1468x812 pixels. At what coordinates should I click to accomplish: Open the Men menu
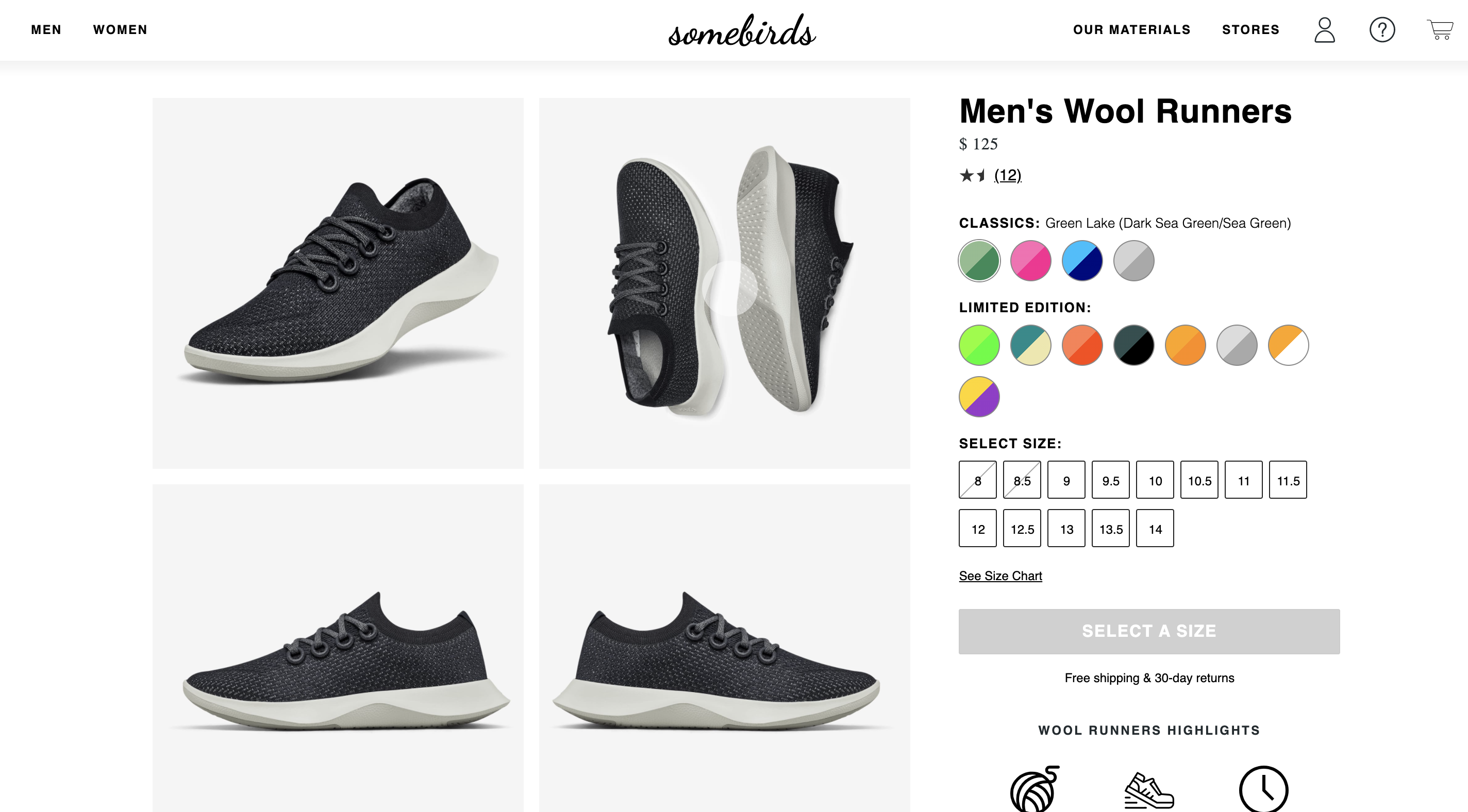46,30
